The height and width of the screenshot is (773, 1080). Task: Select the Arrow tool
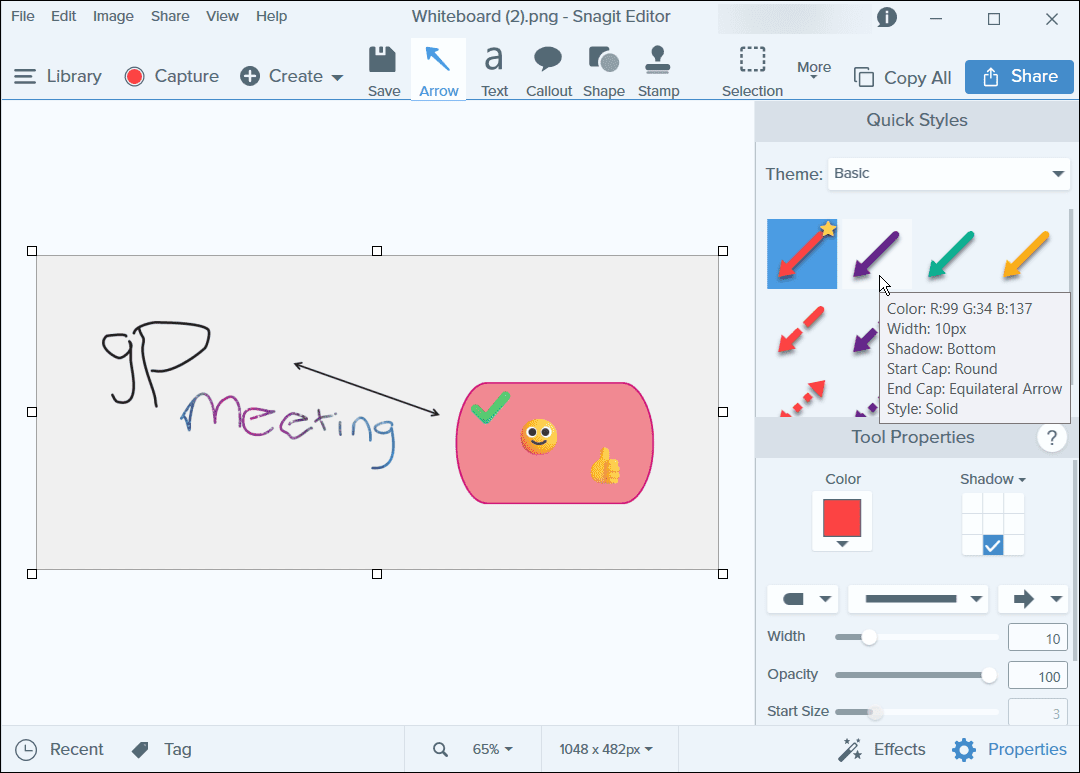pos(438,68)
